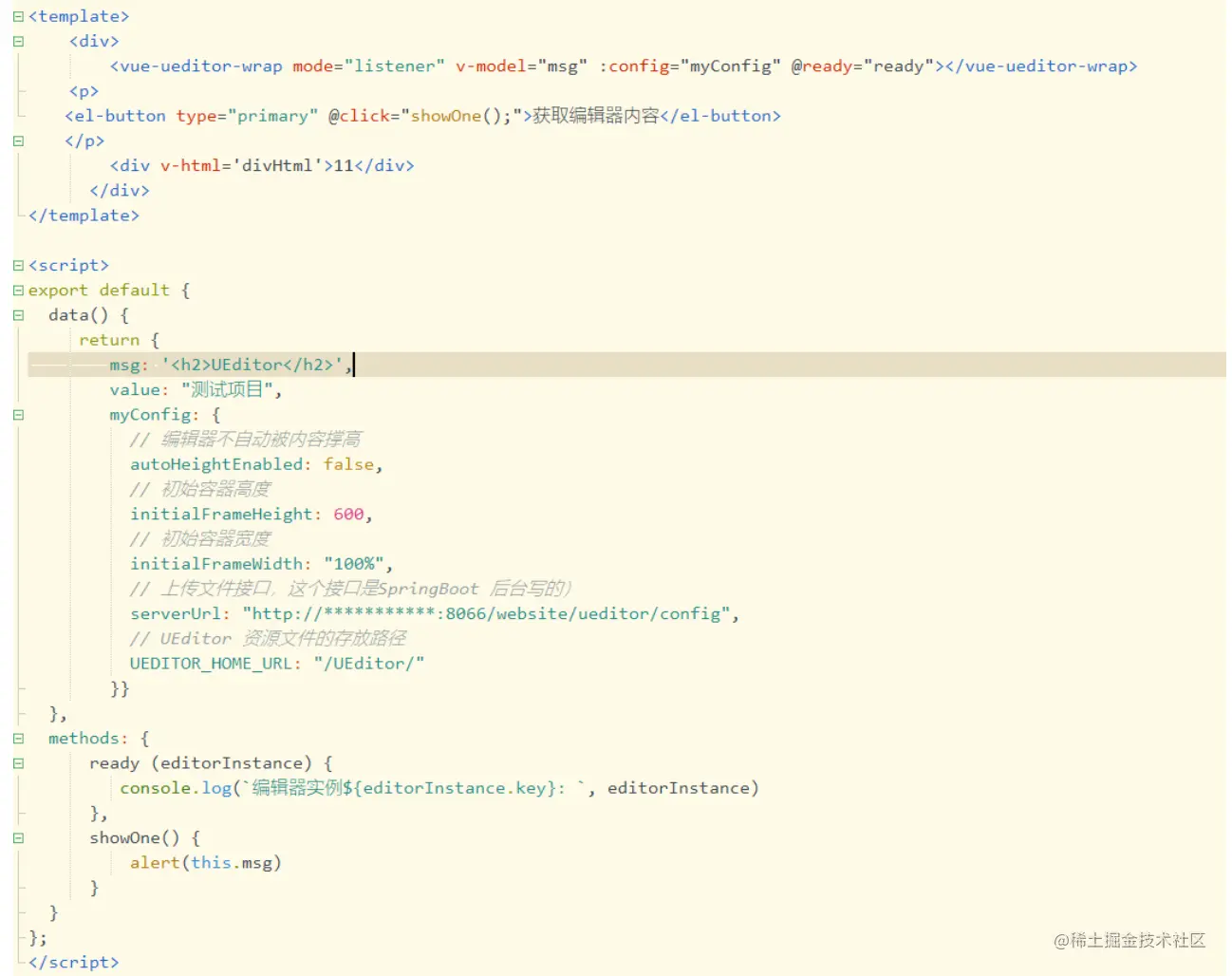Collapse the fold marker beside opening <div>
1232x976 pixels.
click(18, 42)
